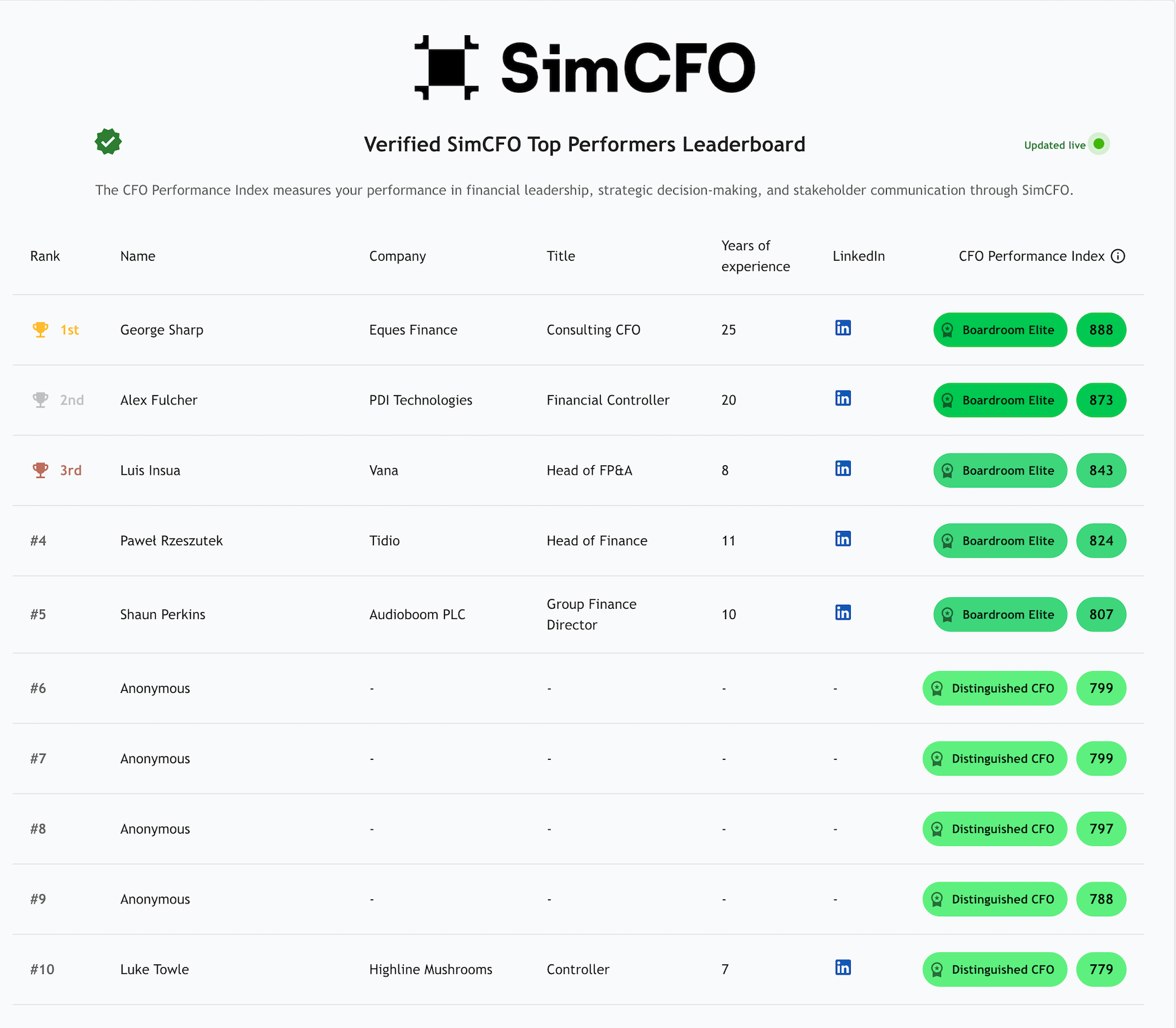The height and width of the screenshot is (1028, 1176).
Task: Click the gold trophy icon for 1st place
Action: [41, 330]
